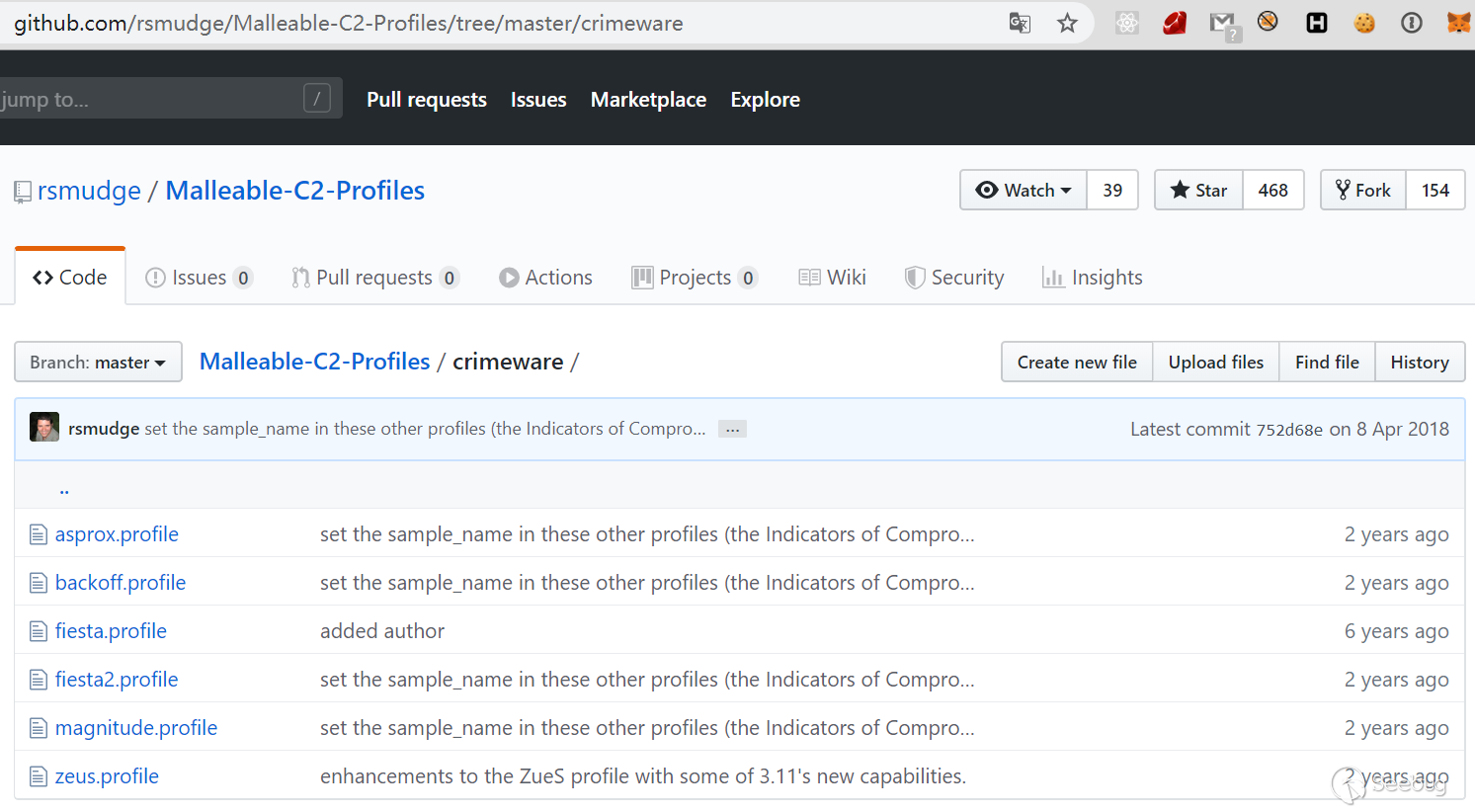Switch to the Code tab
This screenshot has width=1475, height=812.
[70, 278]
